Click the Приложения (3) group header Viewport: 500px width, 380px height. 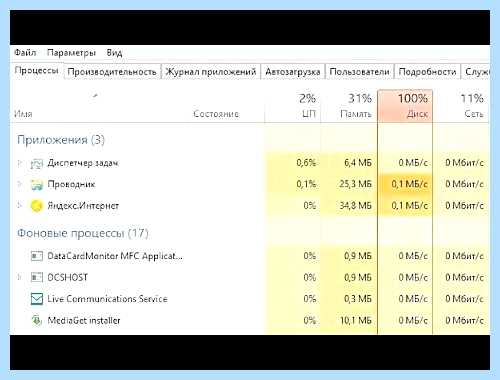(61, 139)
